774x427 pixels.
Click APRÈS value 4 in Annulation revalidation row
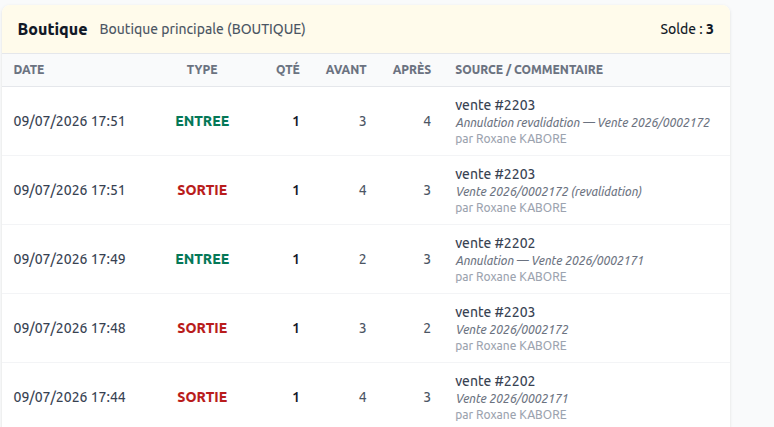(427, 121)
